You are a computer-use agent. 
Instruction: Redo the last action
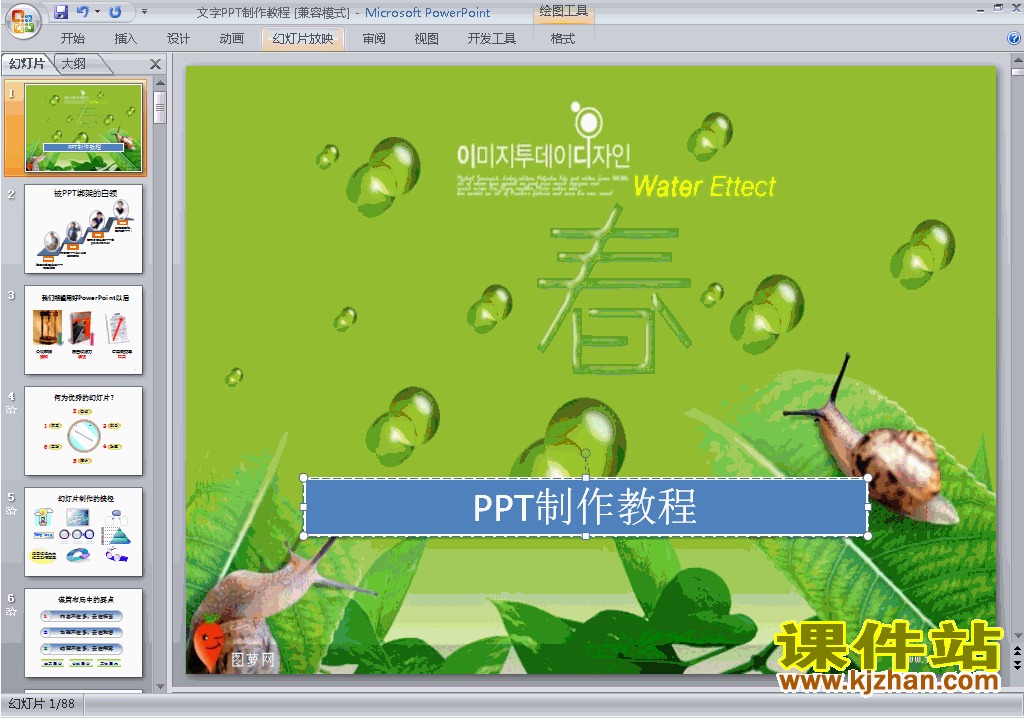coord(116,12)
